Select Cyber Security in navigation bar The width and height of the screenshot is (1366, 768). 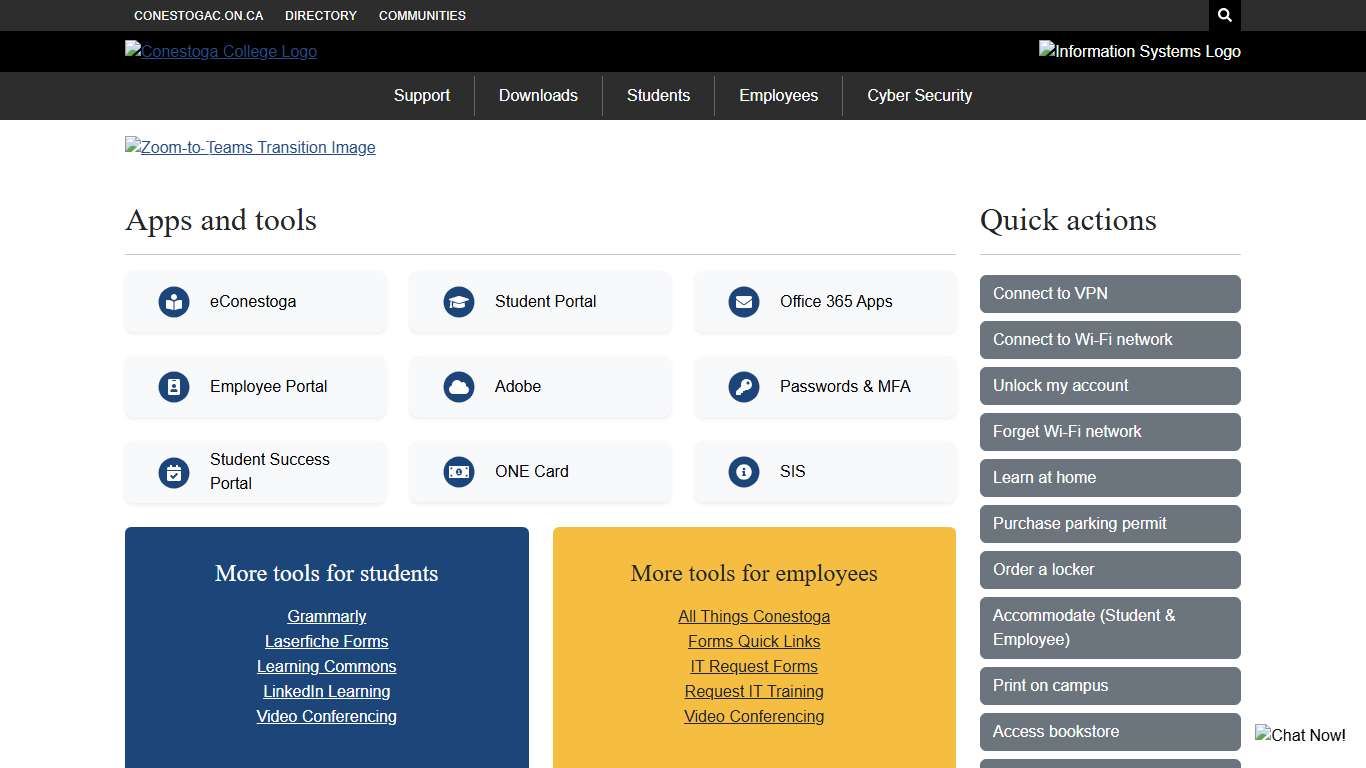pos(919,96)
